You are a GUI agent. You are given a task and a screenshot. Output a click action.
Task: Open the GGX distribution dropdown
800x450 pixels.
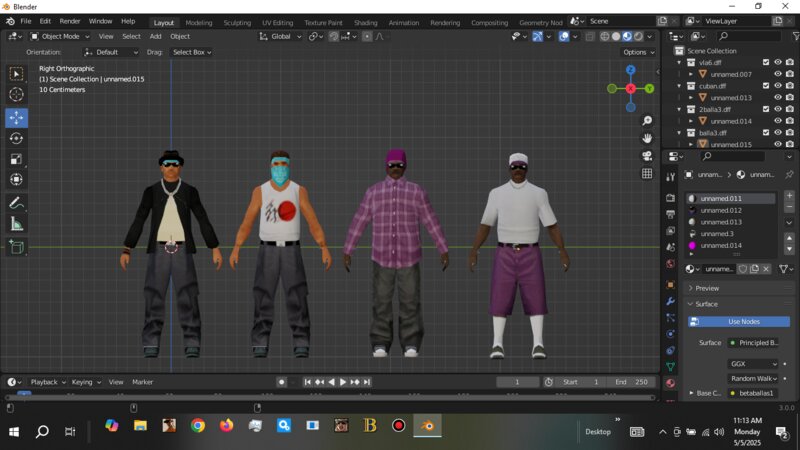click(753, 364)
